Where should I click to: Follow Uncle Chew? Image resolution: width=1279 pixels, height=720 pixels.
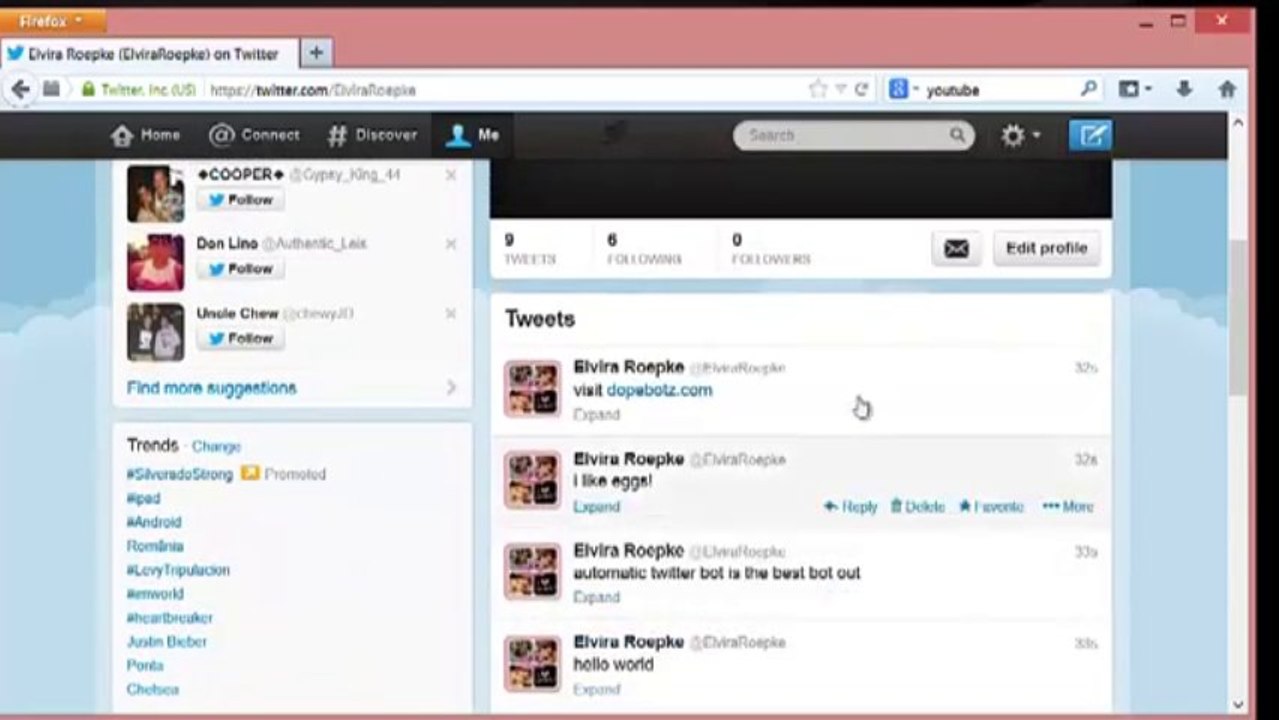click(x=240, y=339)
